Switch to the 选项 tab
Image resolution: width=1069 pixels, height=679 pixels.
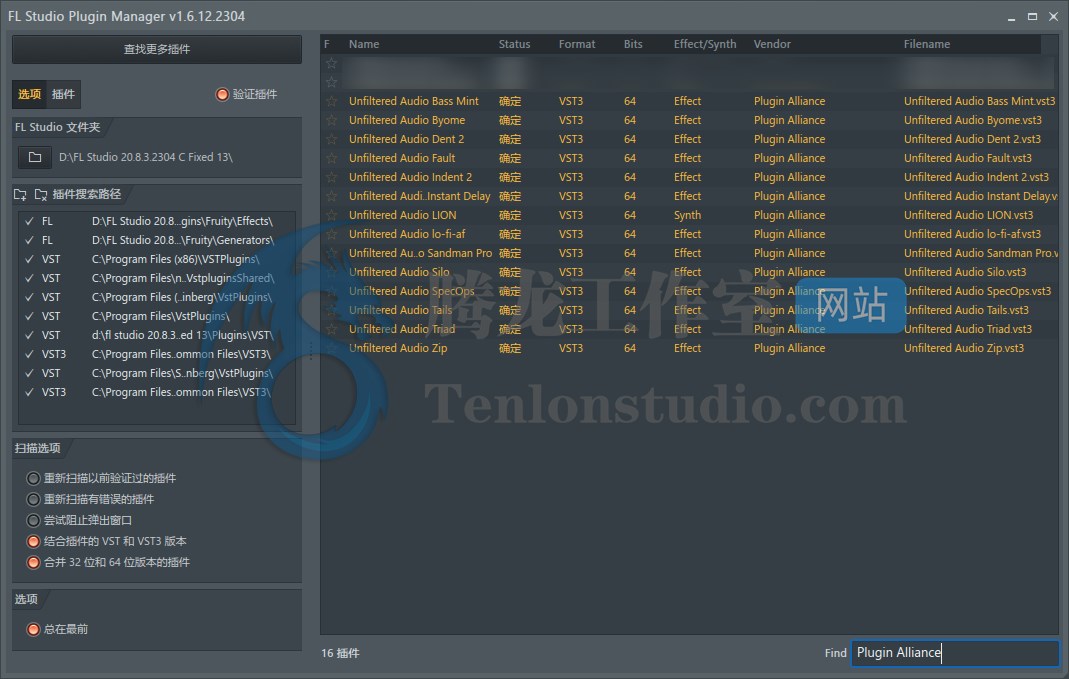(x=29, y=94)
